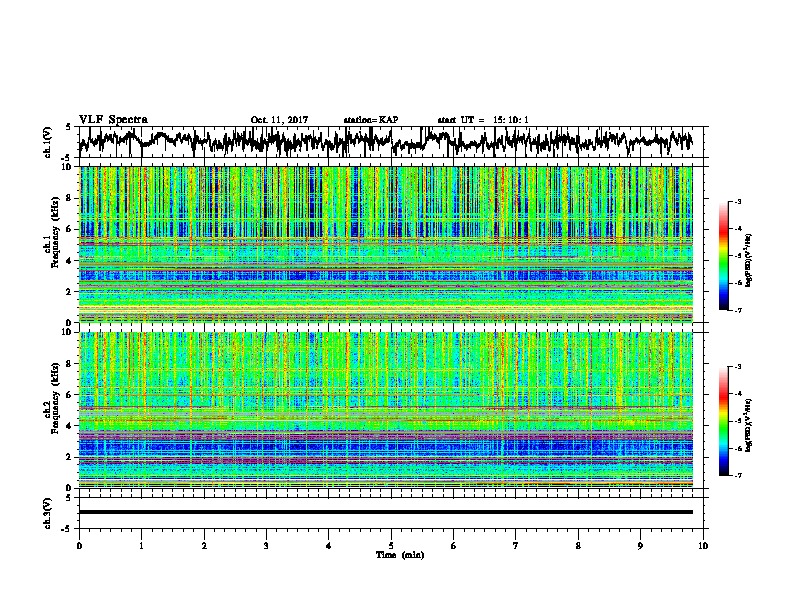
Task: Click the ch.1 colorbar "-3" tick value
Action: click(737, 201)
